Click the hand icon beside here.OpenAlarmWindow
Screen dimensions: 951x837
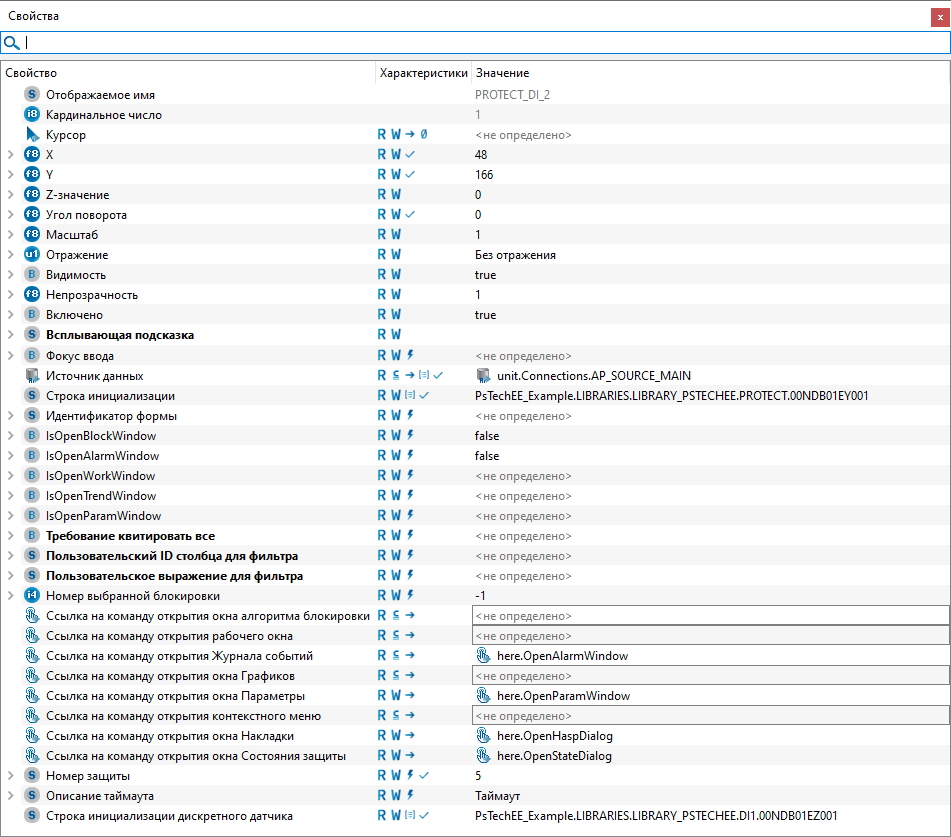[x=484, y=656]
